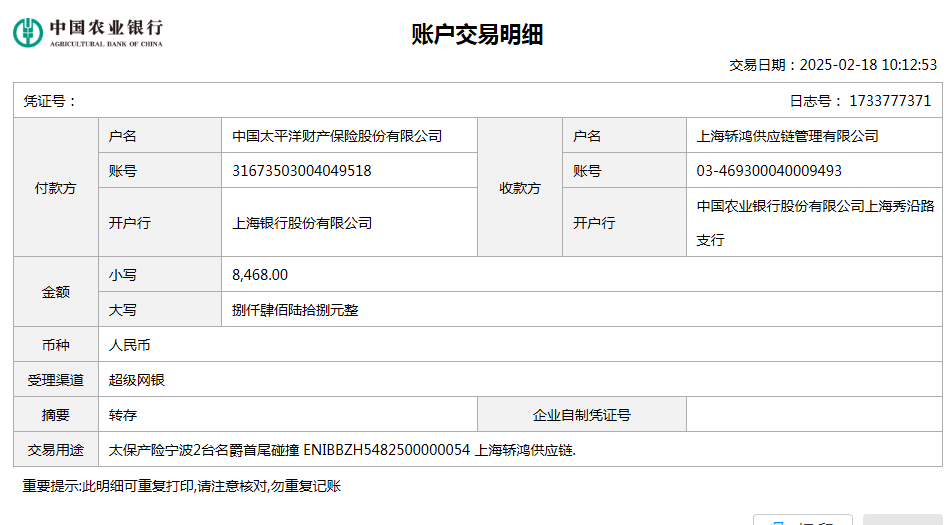Click the summary value 转存
The height and width of the screenshot is (525, 946).
pos(122,415)
